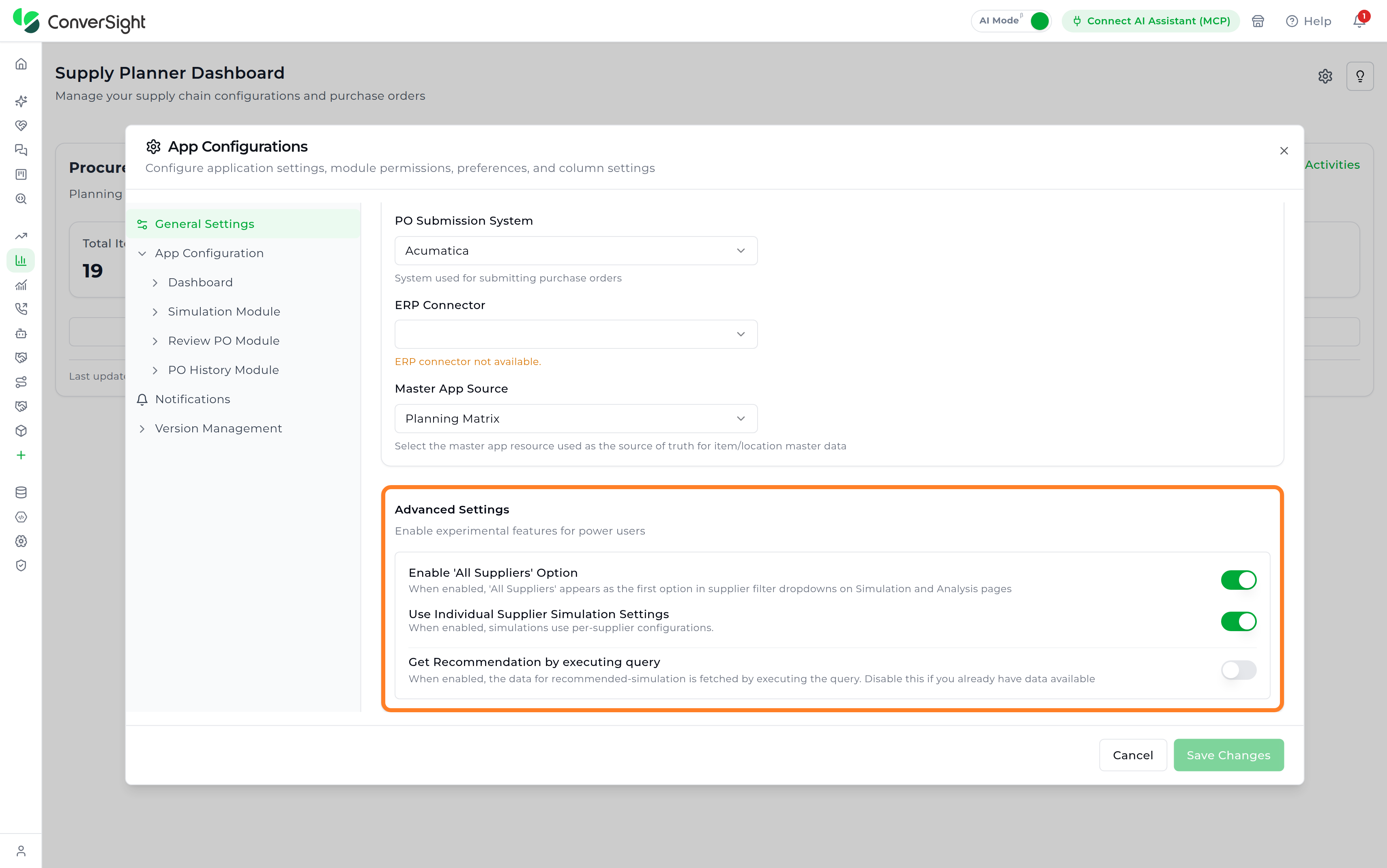Expand the Dashboard submenu
This screenshot has width=1387, height=868.
(x=155, y=282)
